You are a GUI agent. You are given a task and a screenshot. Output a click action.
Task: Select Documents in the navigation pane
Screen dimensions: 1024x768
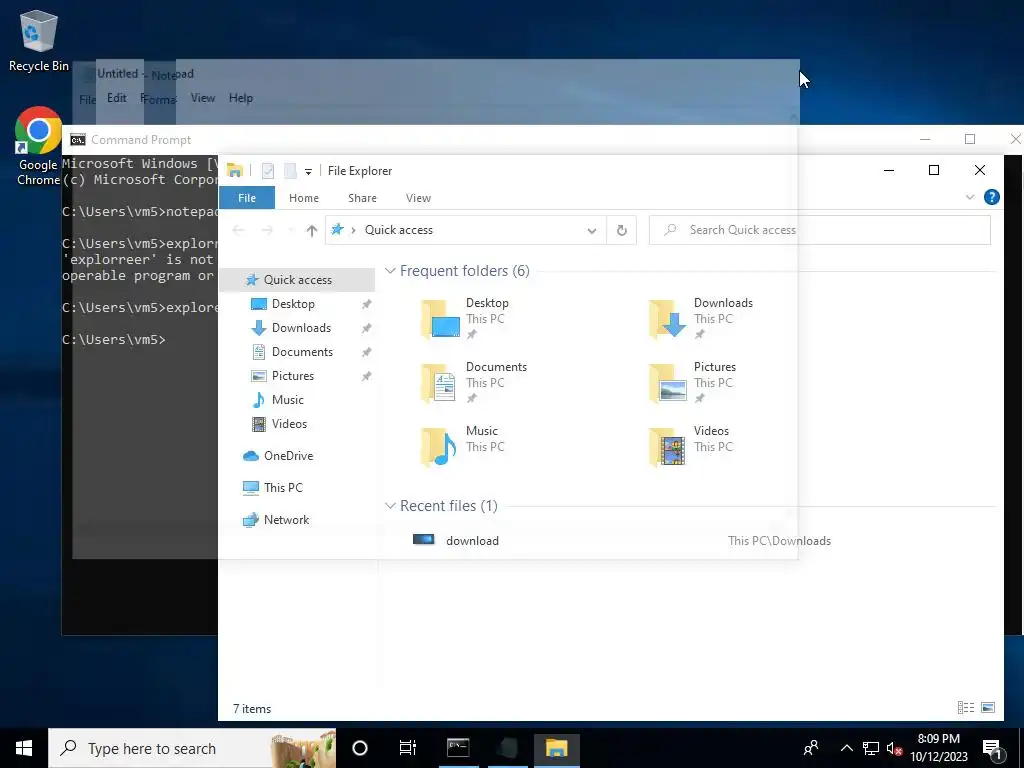click(302, 352)
